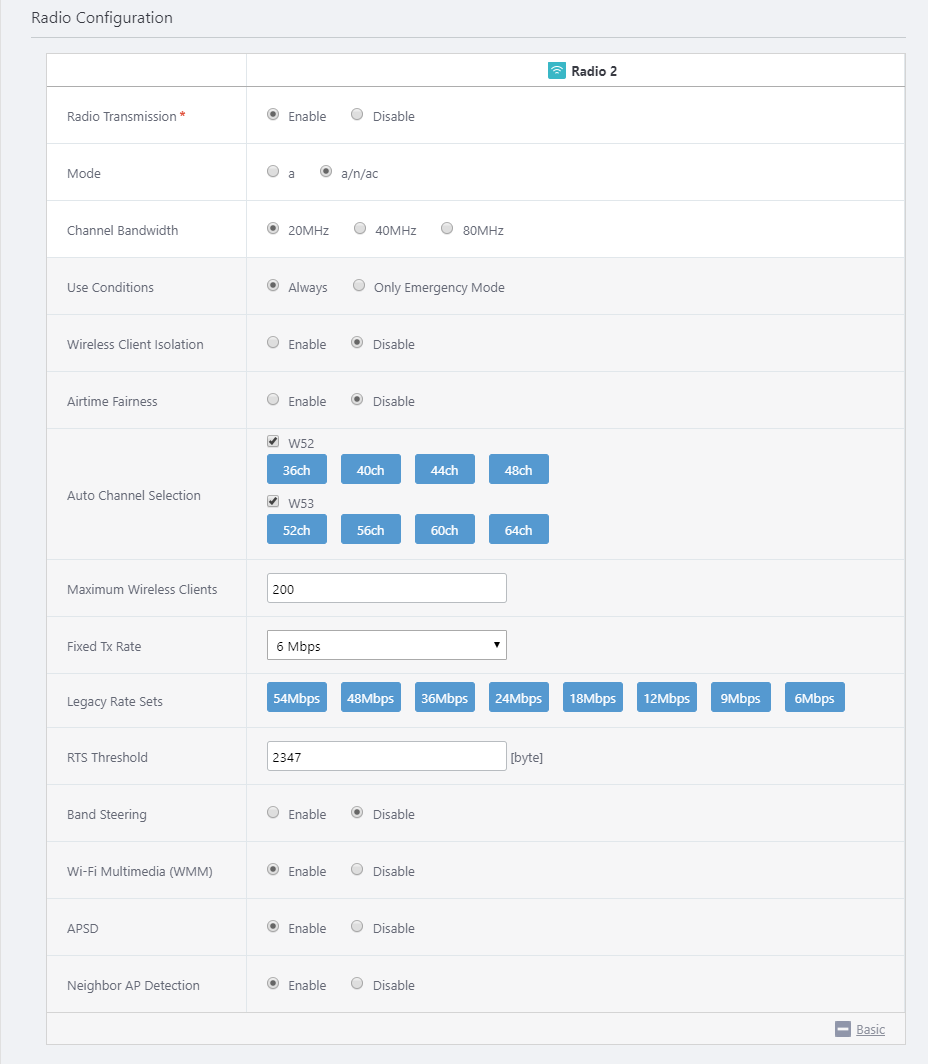Choose 80MHz channel bandwidth
928x1064 pixels.
(446, 228)
